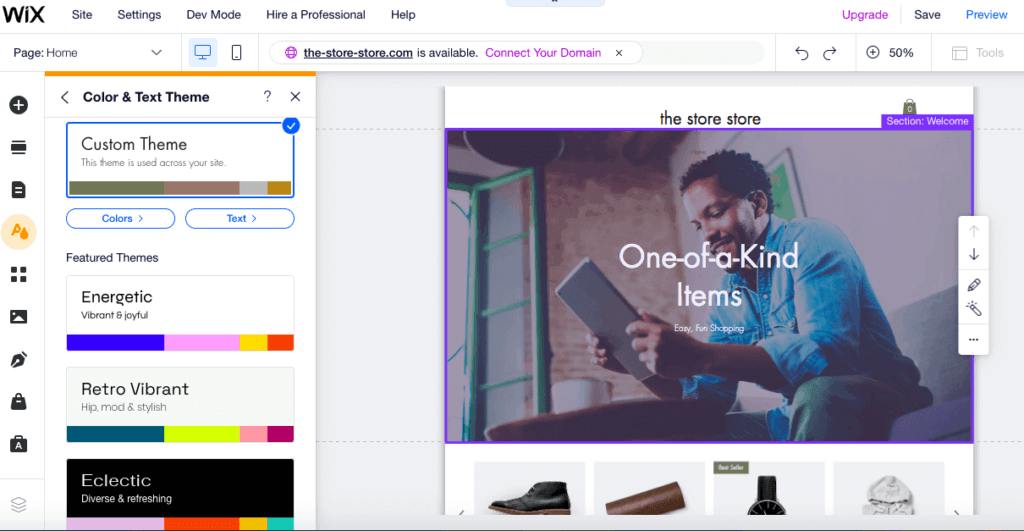Click the-store-store.com domain link
Viewport: 1024px width, 531px height.
pyautogui.click(x=358, y=53)
